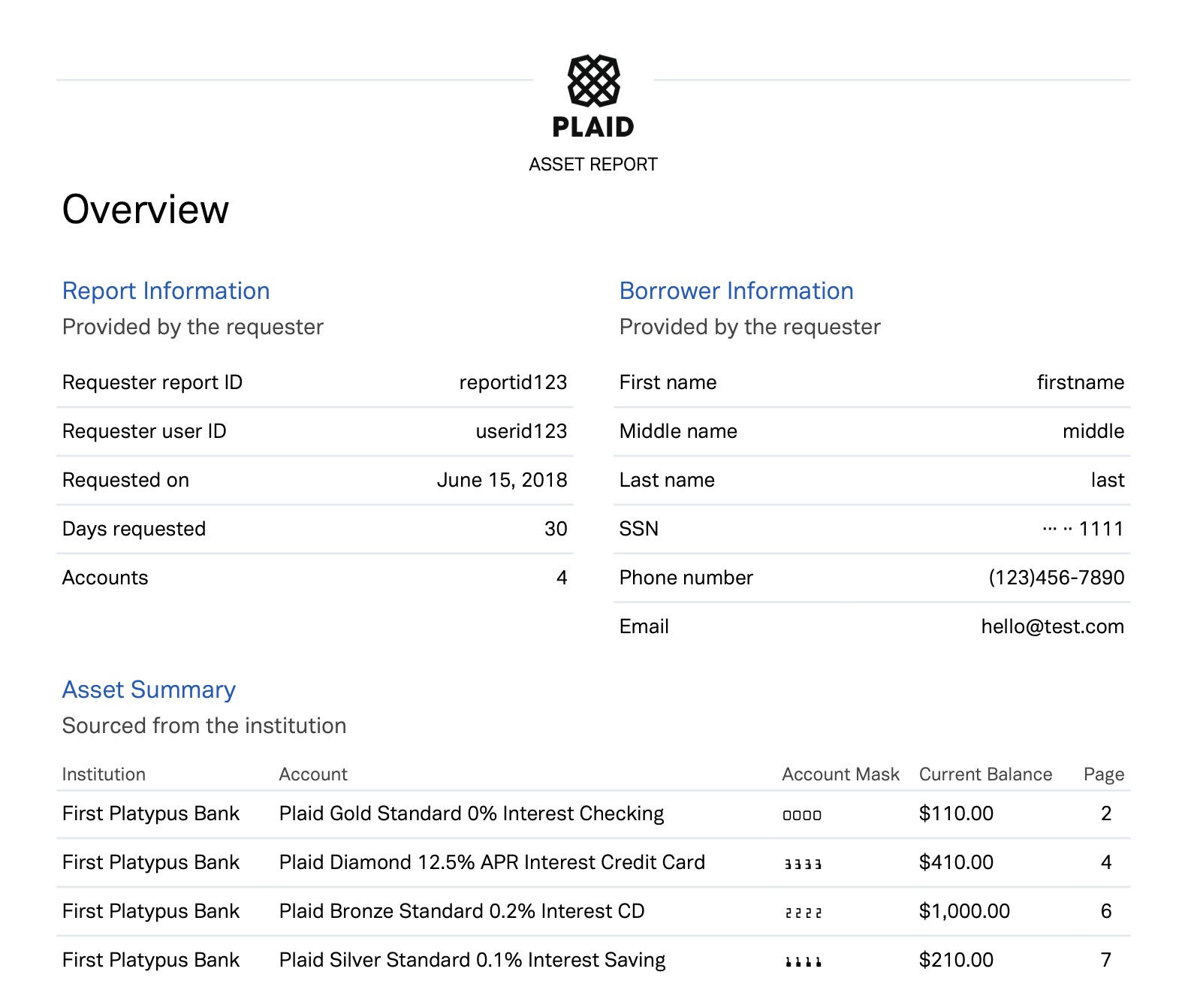
Task: Click the Plaid logo icon
Action: pyautogui.click(x=593, y=80)
